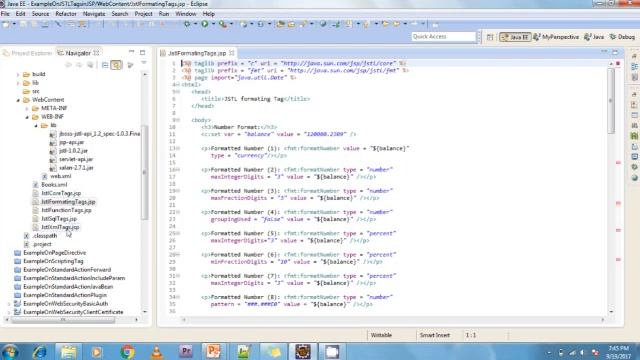Maximize the editor area
Image resolution: width=640 pixels, height=360 pixels.
coord(615,52)
